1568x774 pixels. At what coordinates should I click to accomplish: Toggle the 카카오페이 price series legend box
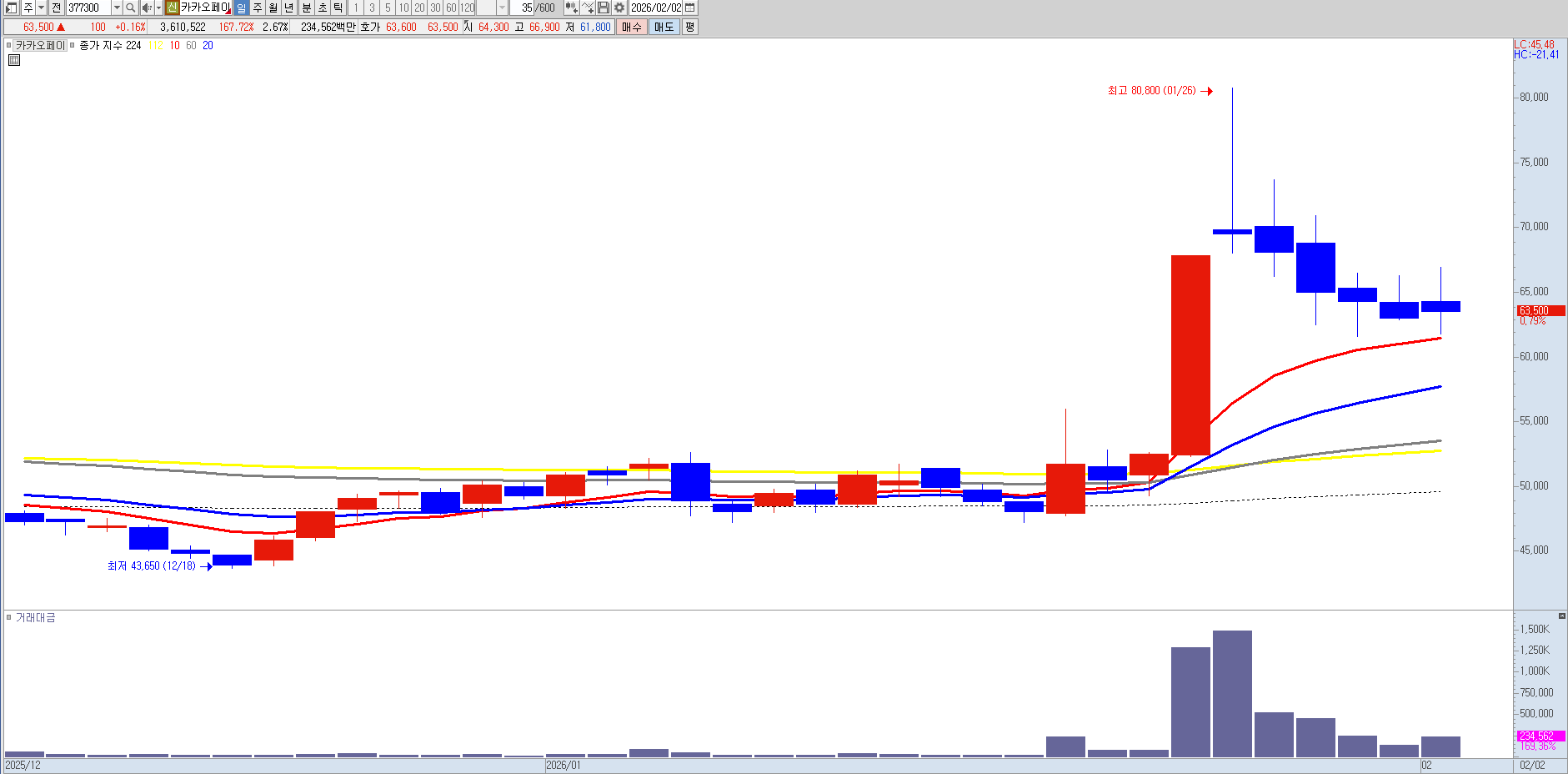coord(9,46)
